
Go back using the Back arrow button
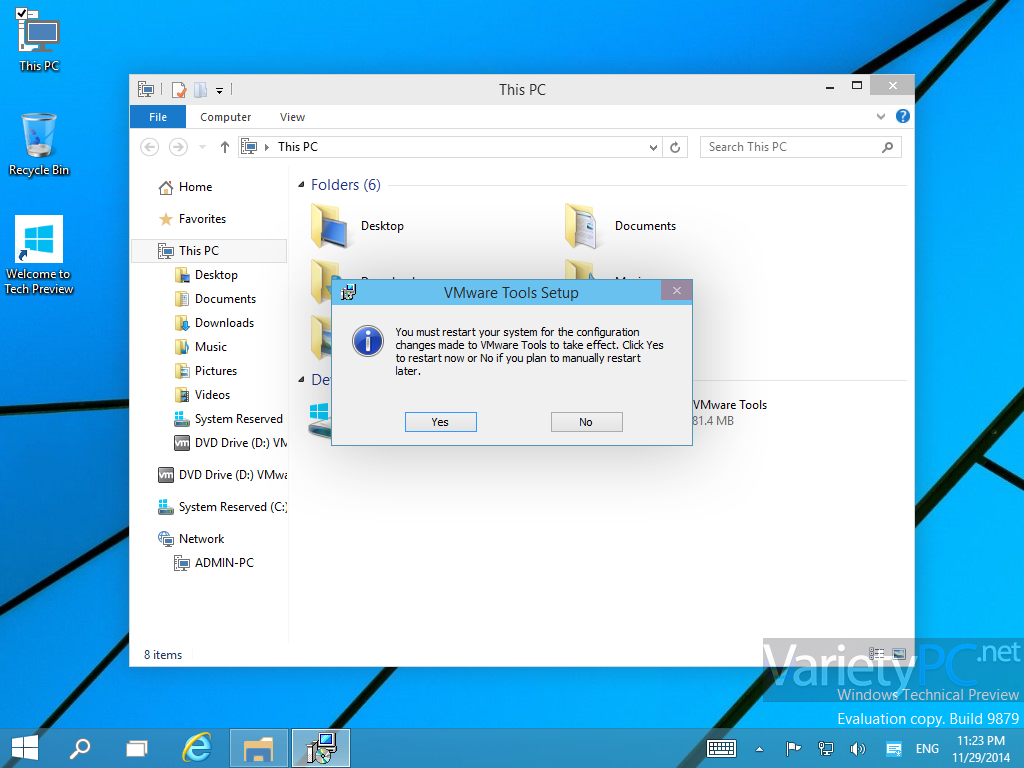[x=150, y=147]
